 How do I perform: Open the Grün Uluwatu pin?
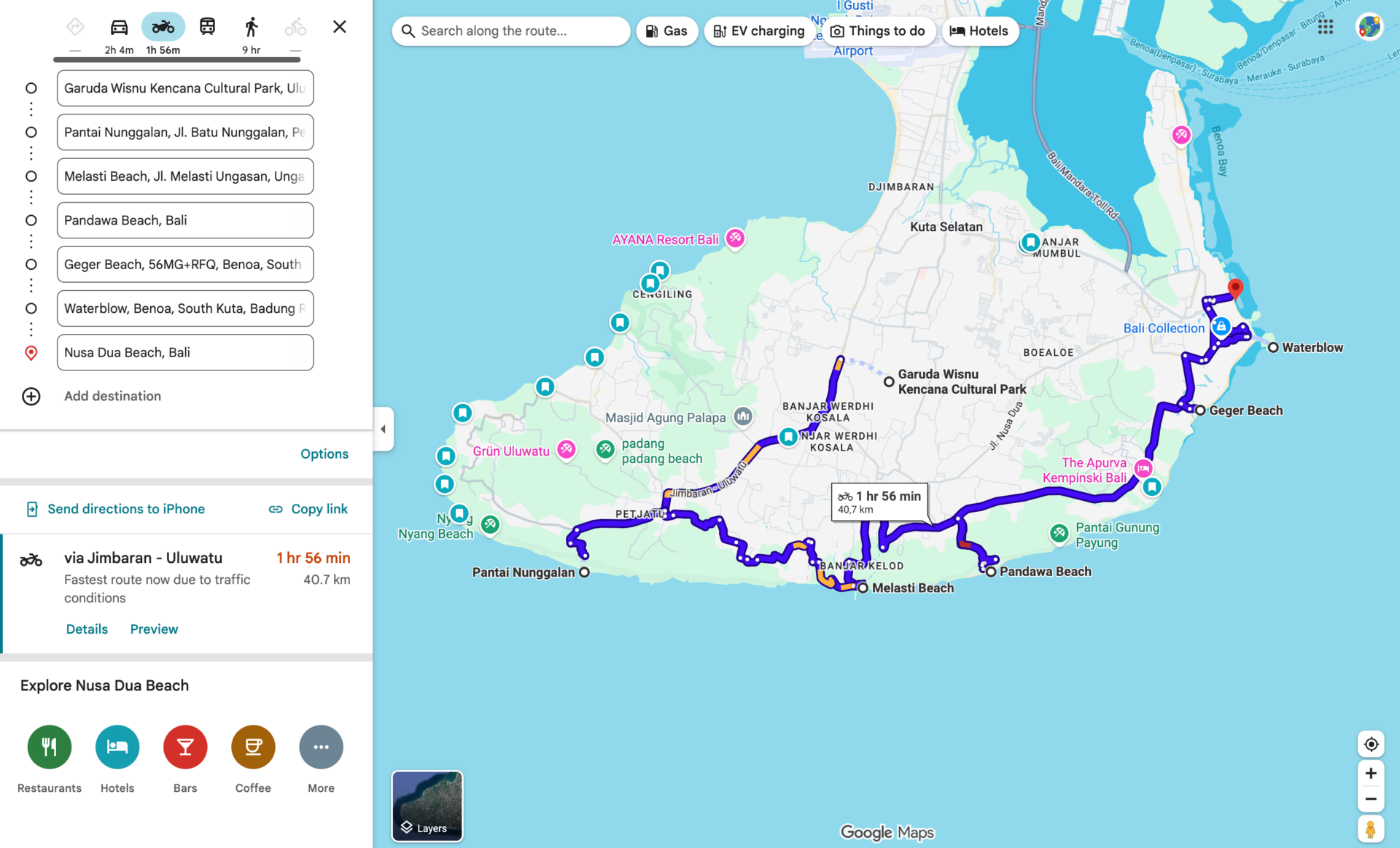click(566, 450)
